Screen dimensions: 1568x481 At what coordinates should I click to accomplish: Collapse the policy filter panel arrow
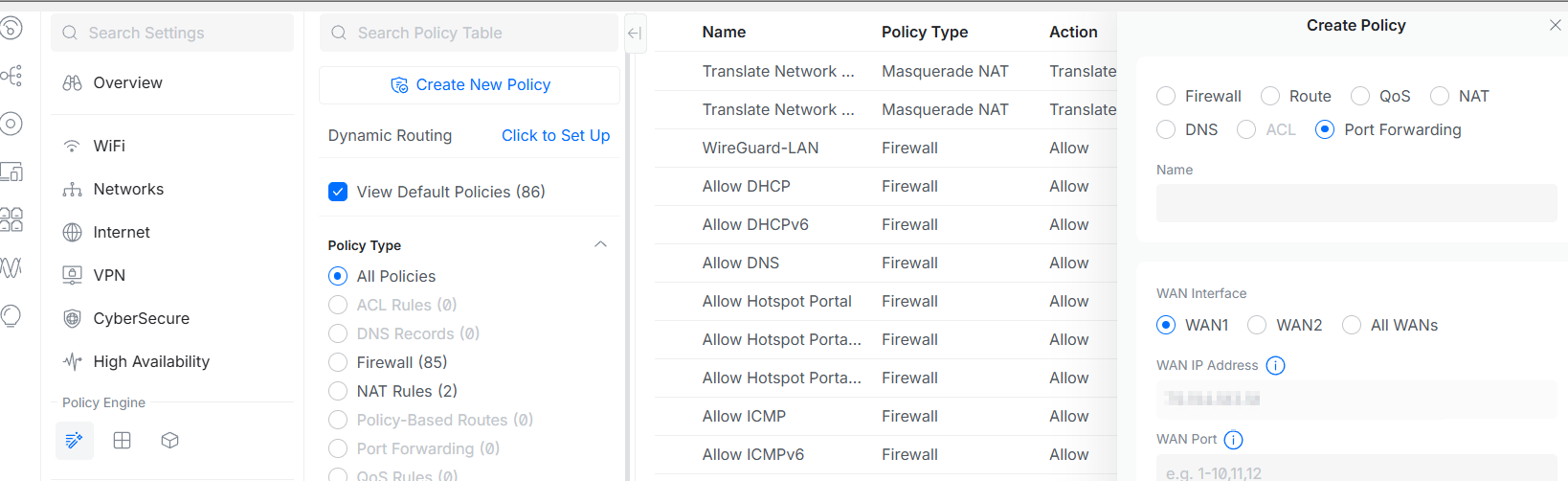(634, 34)
